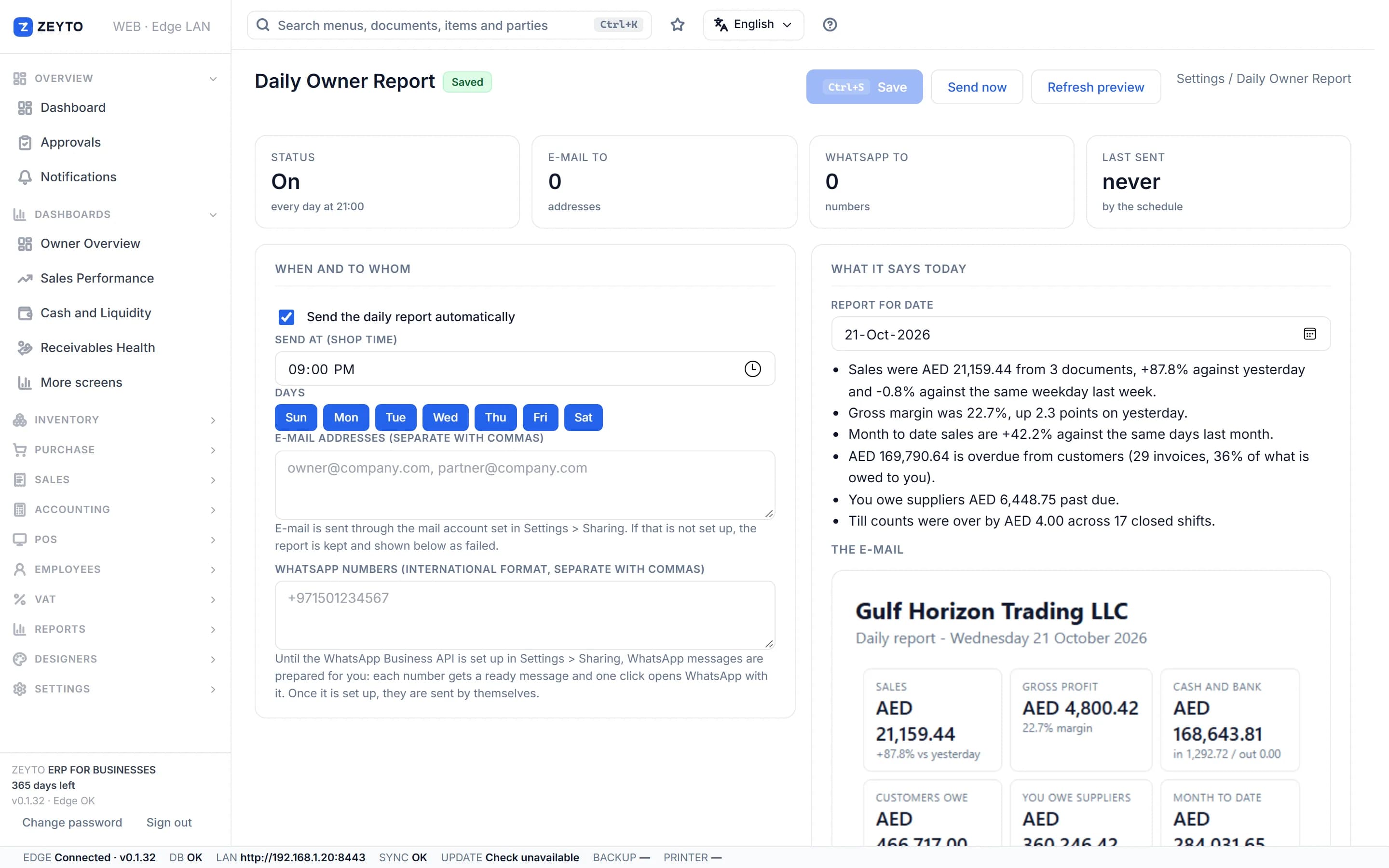Viewport: 1389px width, 868px height.
Task: Toggle the Wed day chip
Action: [x=446, y=417]
